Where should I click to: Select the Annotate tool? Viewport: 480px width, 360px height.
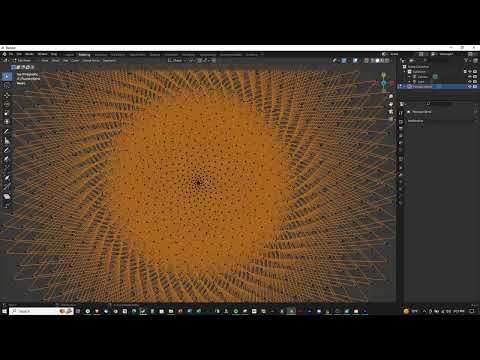coord(7,132)
